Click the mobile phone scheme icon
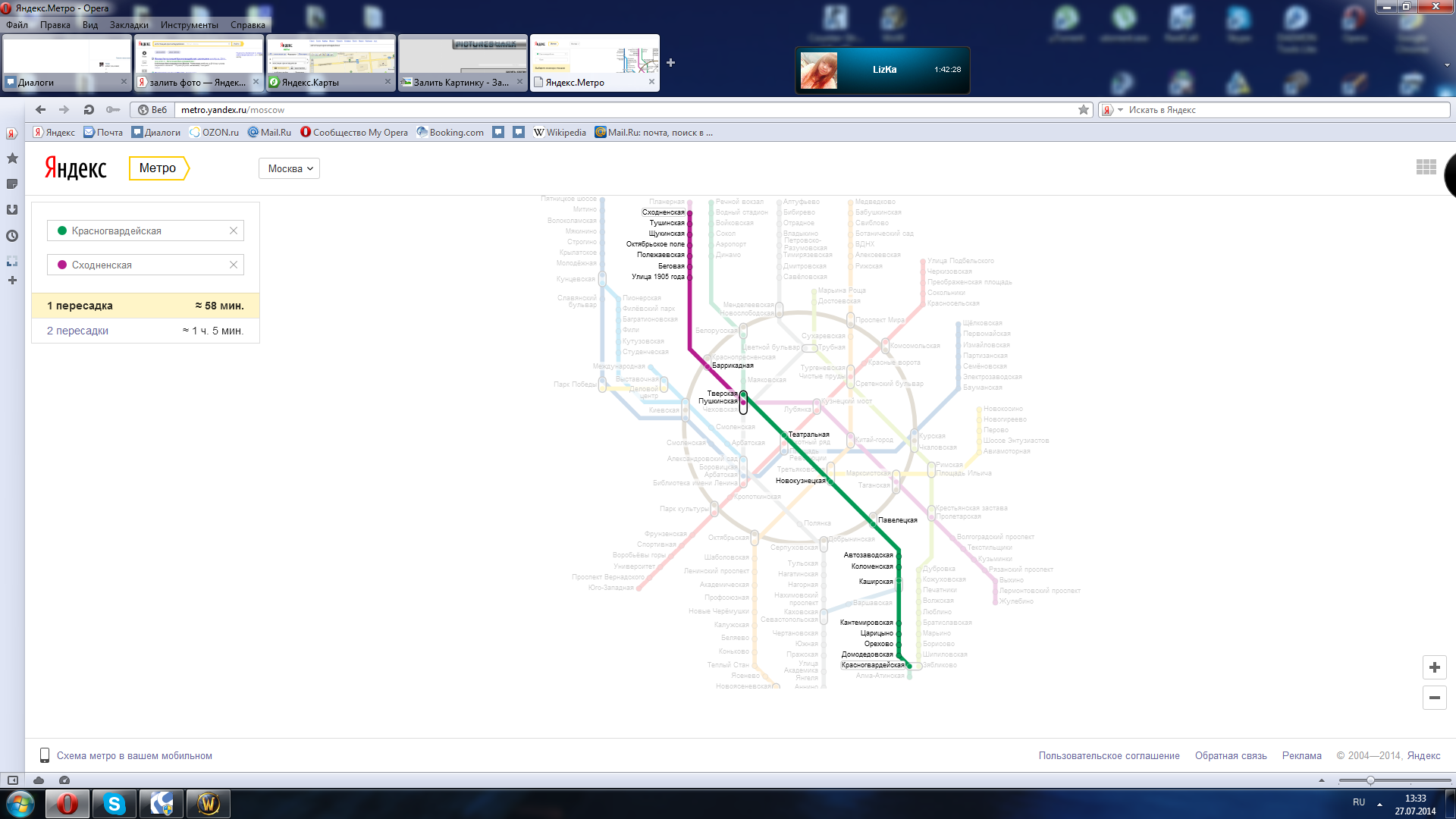 coord(45,755)
